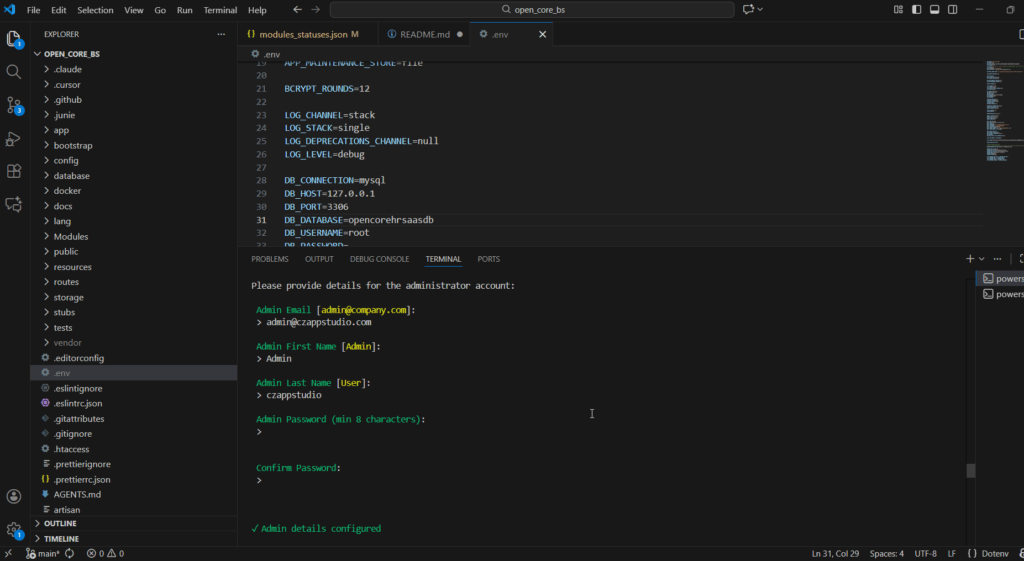
Task: Click the Accounts icon in activity bar
Action: [14, 497]
